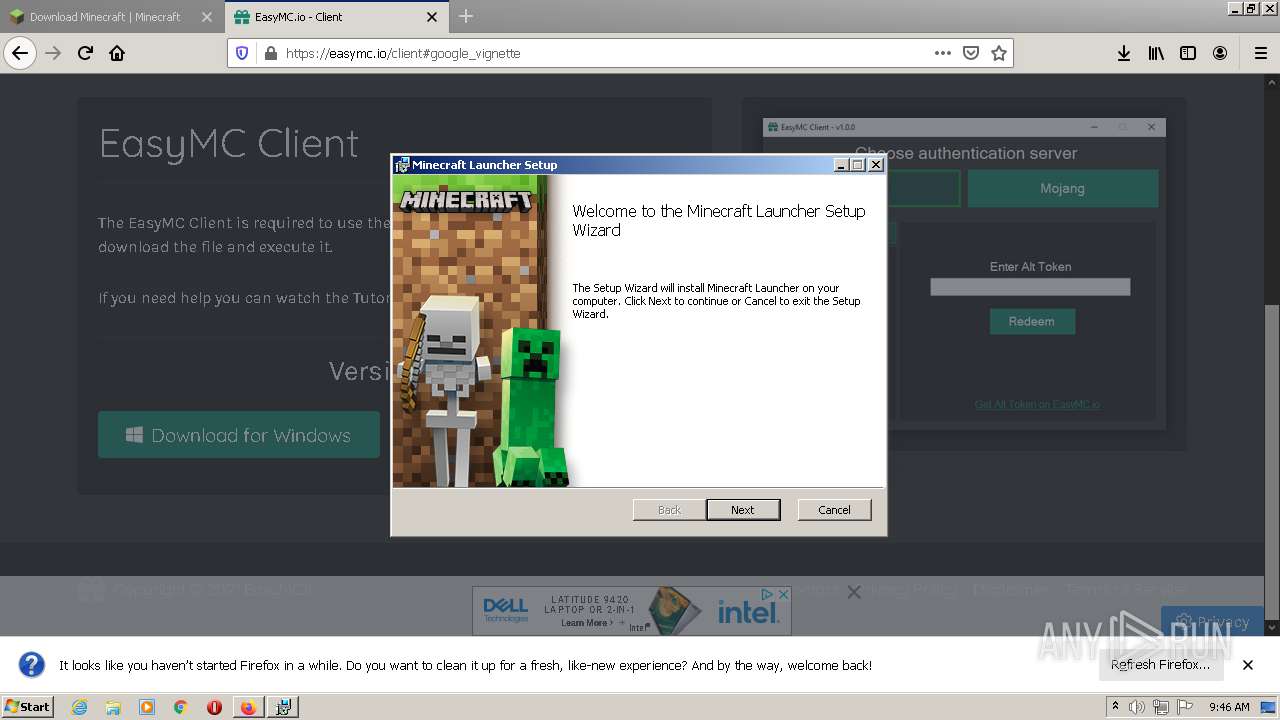The height and width of the screenshot is (720, 1280).
Task: Open page actions three-dot menu
Action: 942,53
